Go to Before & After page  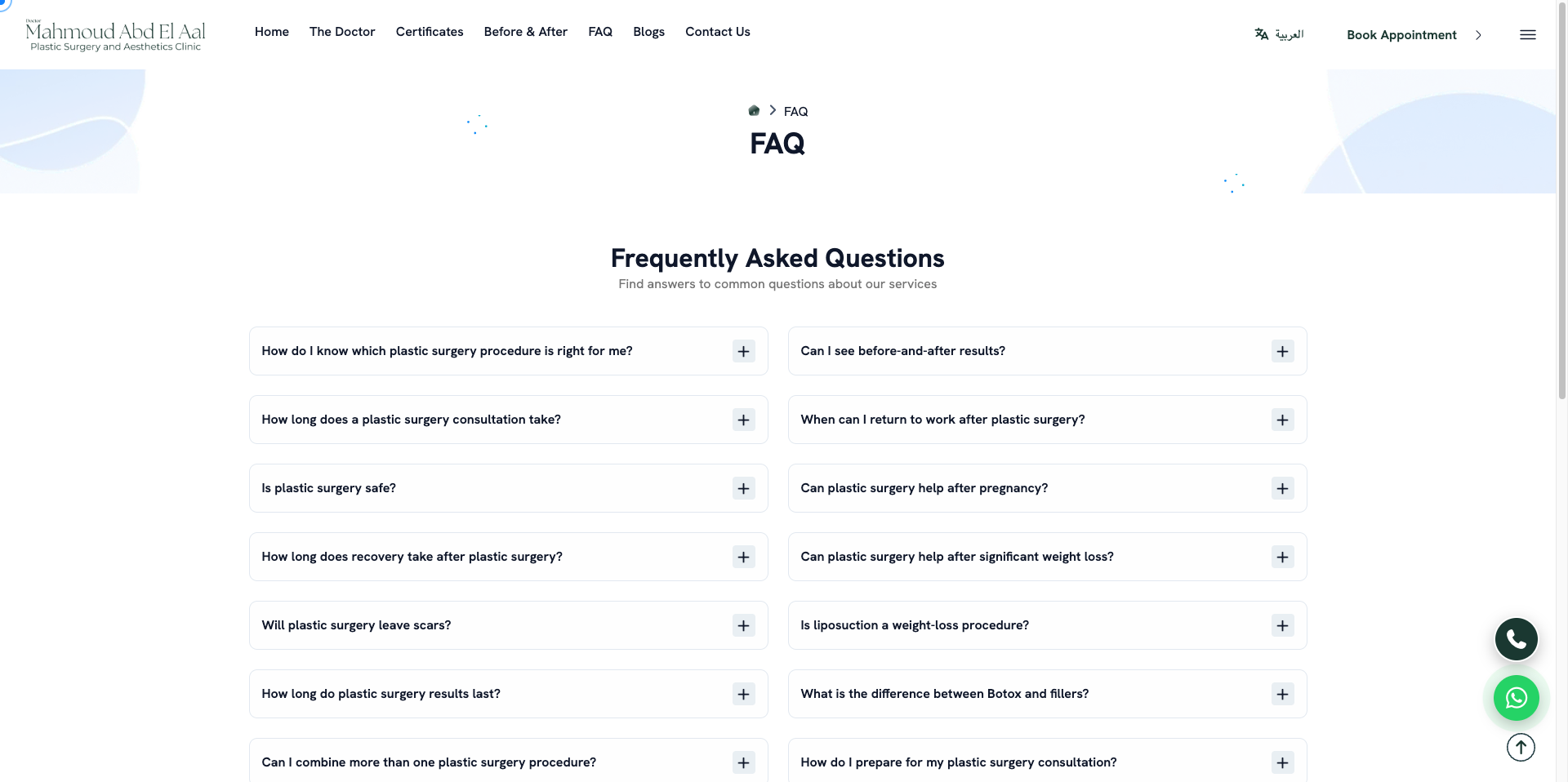tap(525, 32)
